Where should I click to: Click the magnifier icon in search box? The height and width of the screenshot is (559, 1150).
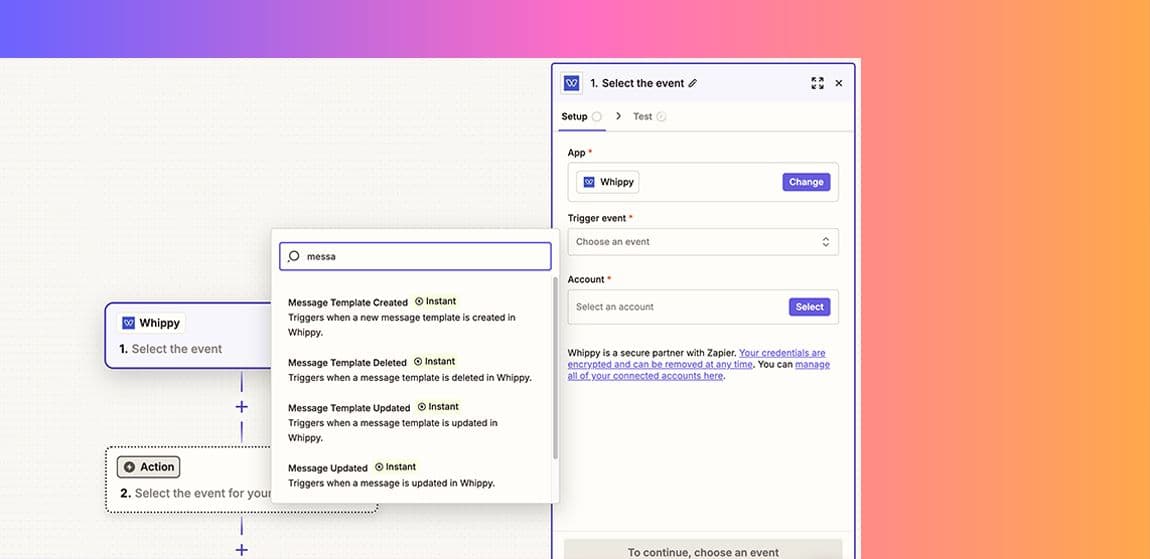293,256
